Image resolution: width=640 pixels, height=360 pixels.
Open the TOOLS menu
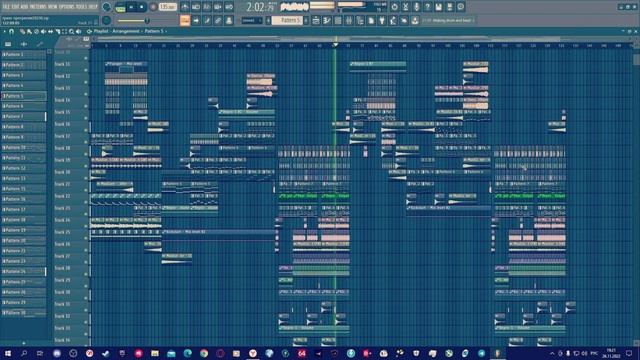point(83,7)
